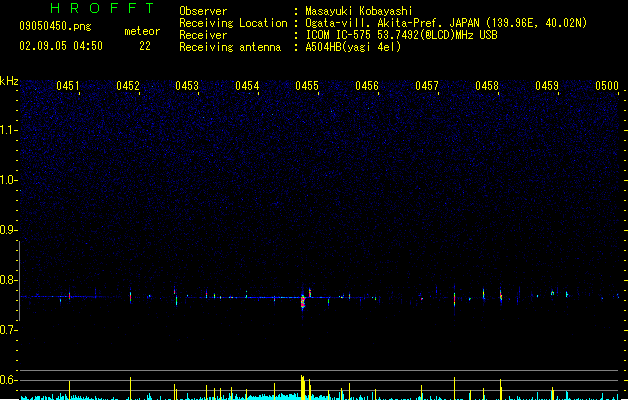Click the 1.1 kHz axis label
Screen dimensions: 629x400
(x=8, y=130)
